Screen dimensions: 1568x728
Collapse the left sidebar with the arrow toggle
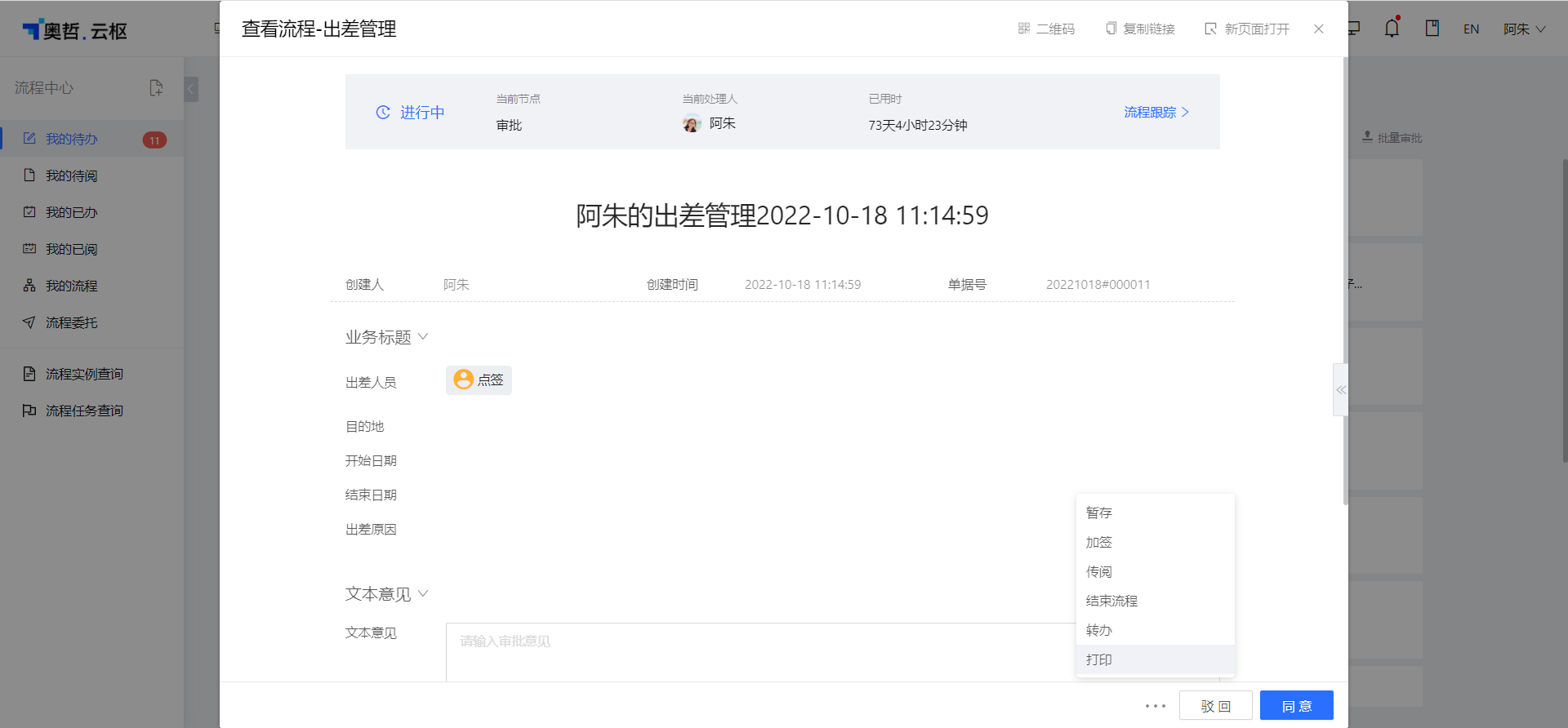191,88
